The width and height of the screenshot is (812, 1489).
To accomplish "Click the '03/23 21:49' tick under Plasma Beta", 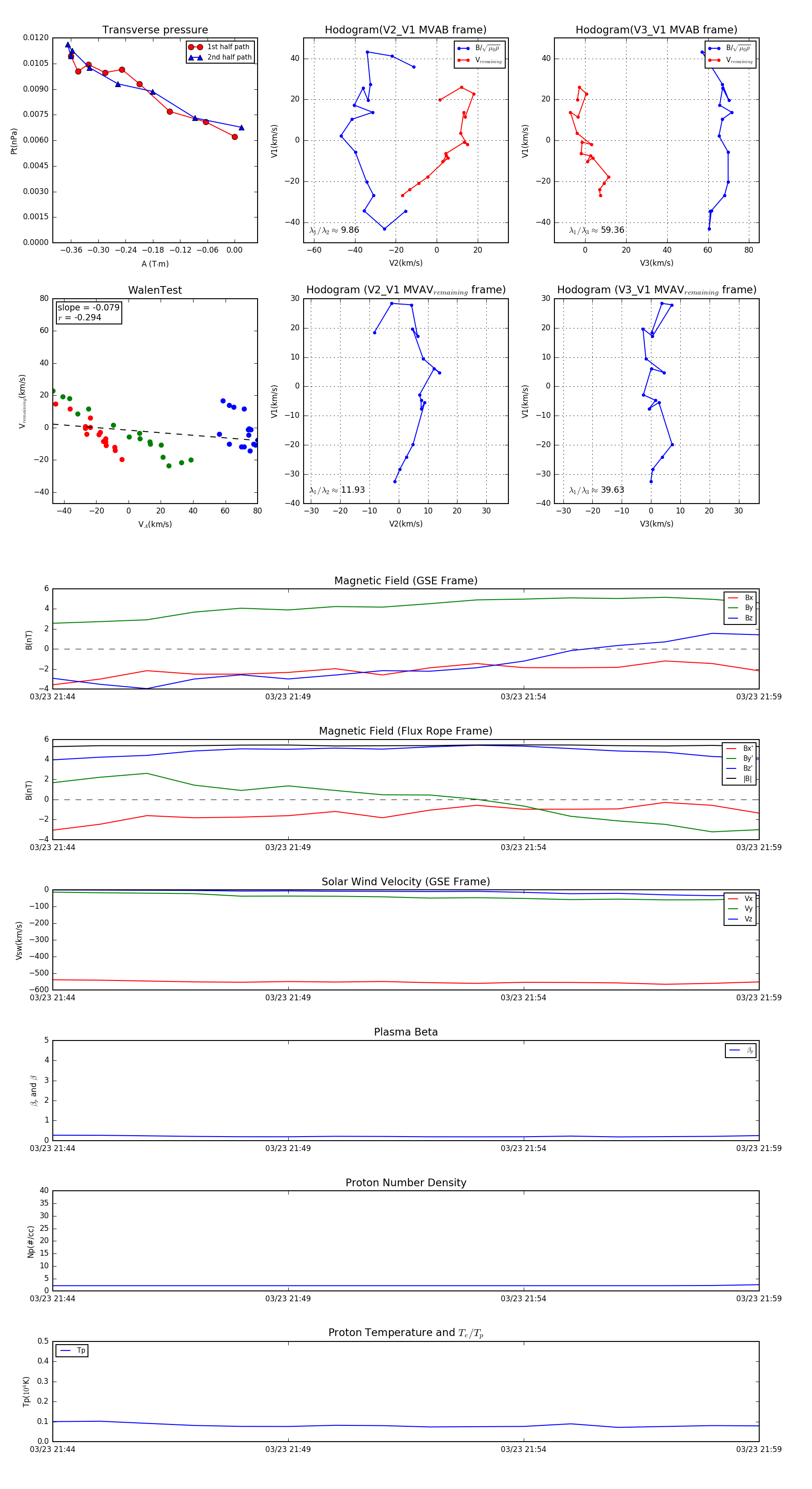I will (x=288, y=1148).
